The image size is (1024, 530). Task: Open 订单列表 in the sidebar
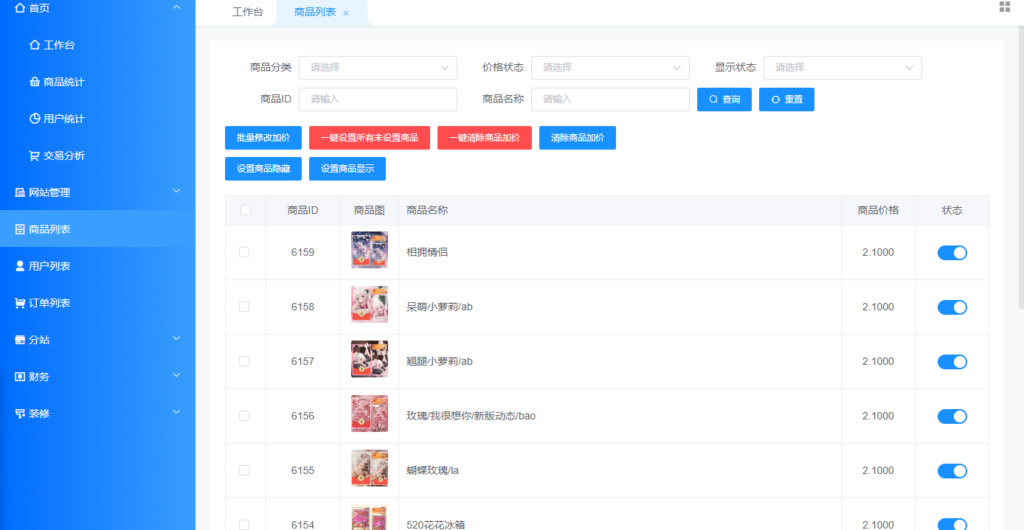(50, 303)
